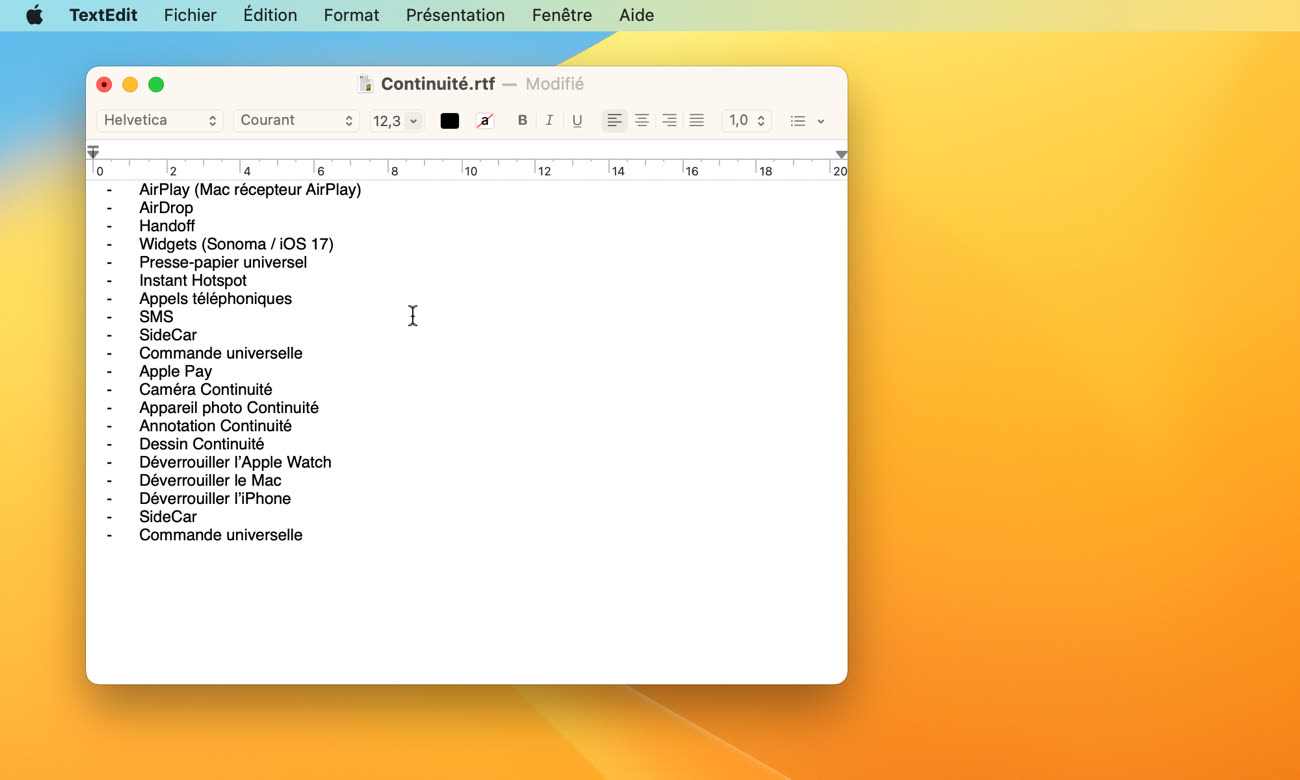Viewport: 1300px width, 780px height.
Task: Click the line 'AirPlay (Mac récepteur AirPlay)'
Action: pos(250,189)
